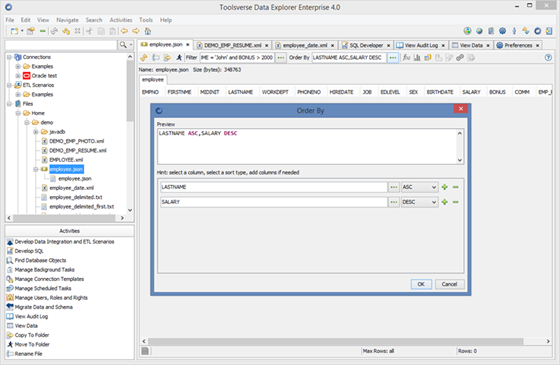Click the search magnifier icon in tree panel
Viewport: 560px width, 365px height.
pos(123,45)
